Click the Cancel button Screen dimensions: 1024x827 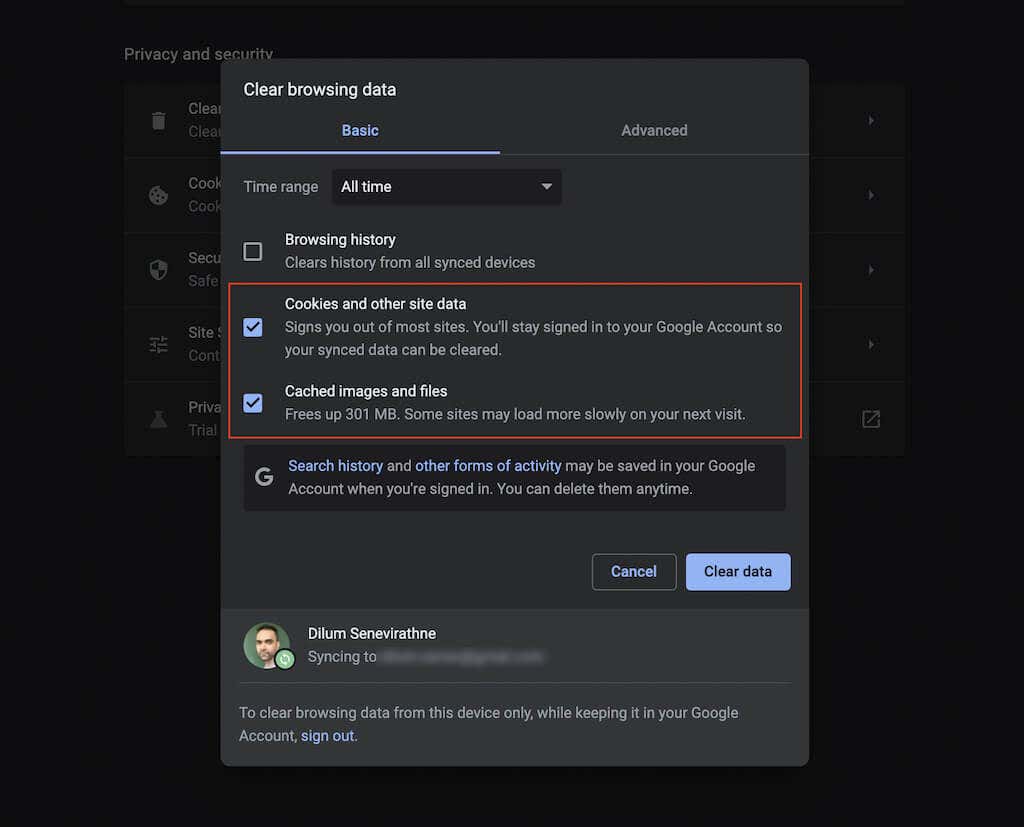(634, 572)
